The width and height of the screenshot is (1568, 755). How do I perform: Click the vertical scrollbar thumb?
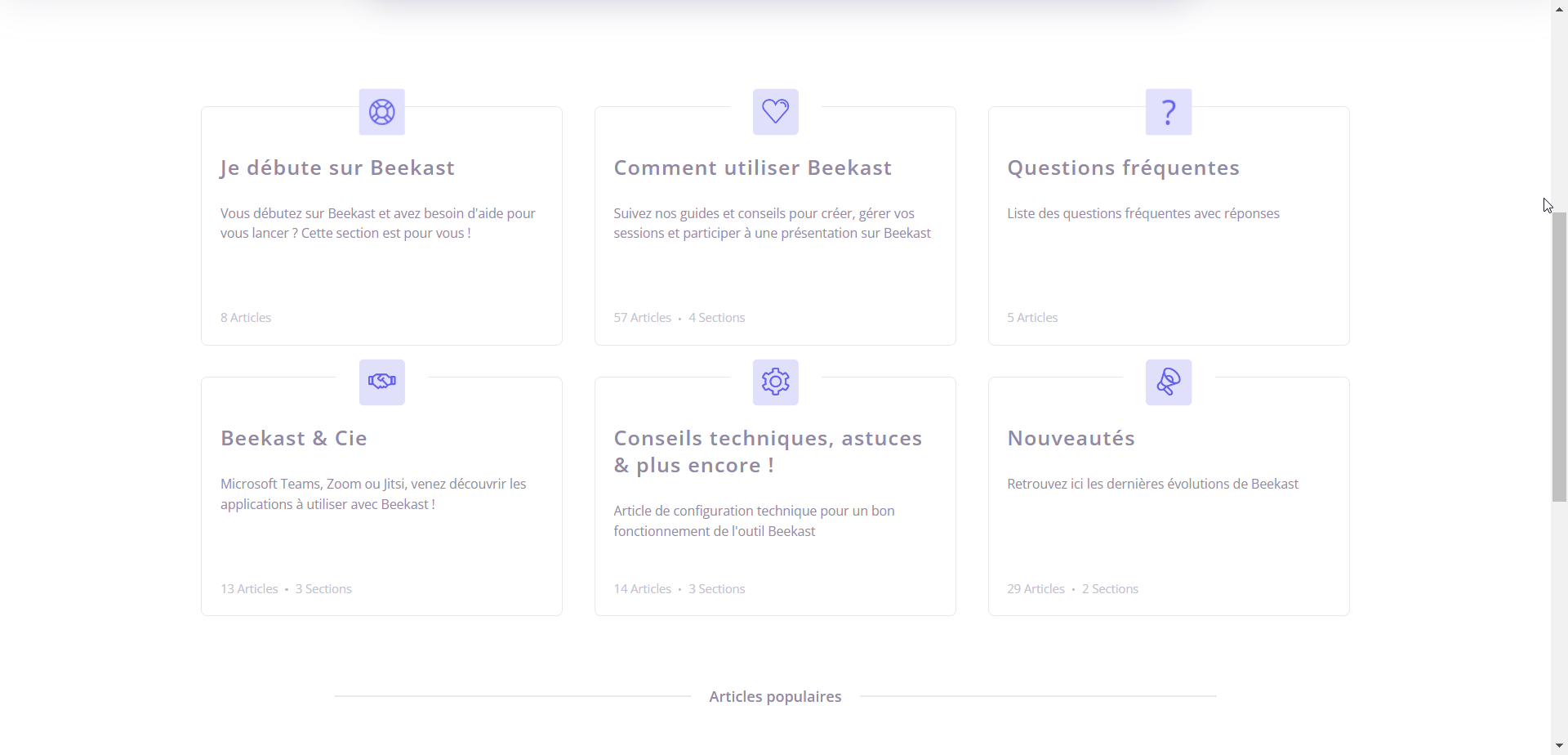point(1559,356)
